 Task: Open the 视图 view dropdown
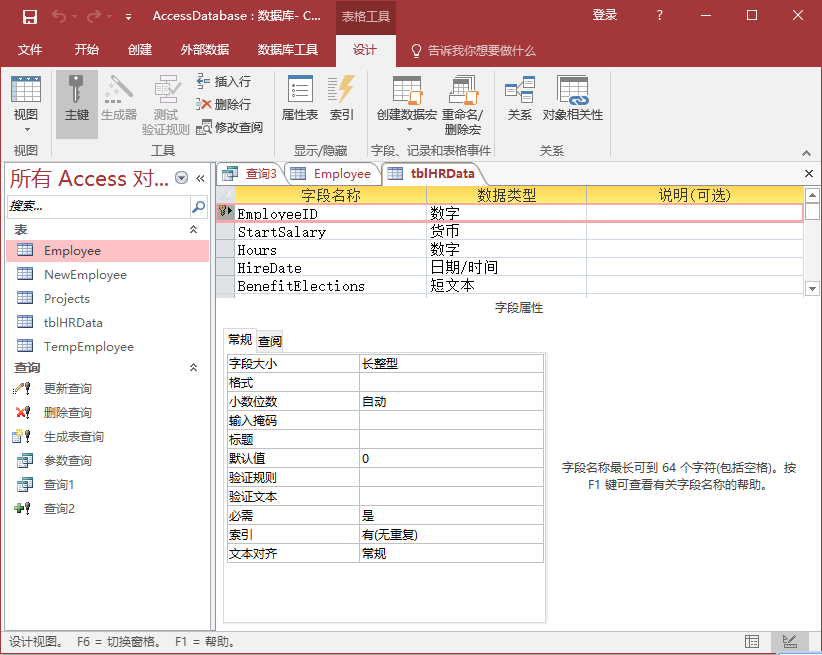point(26,128)
